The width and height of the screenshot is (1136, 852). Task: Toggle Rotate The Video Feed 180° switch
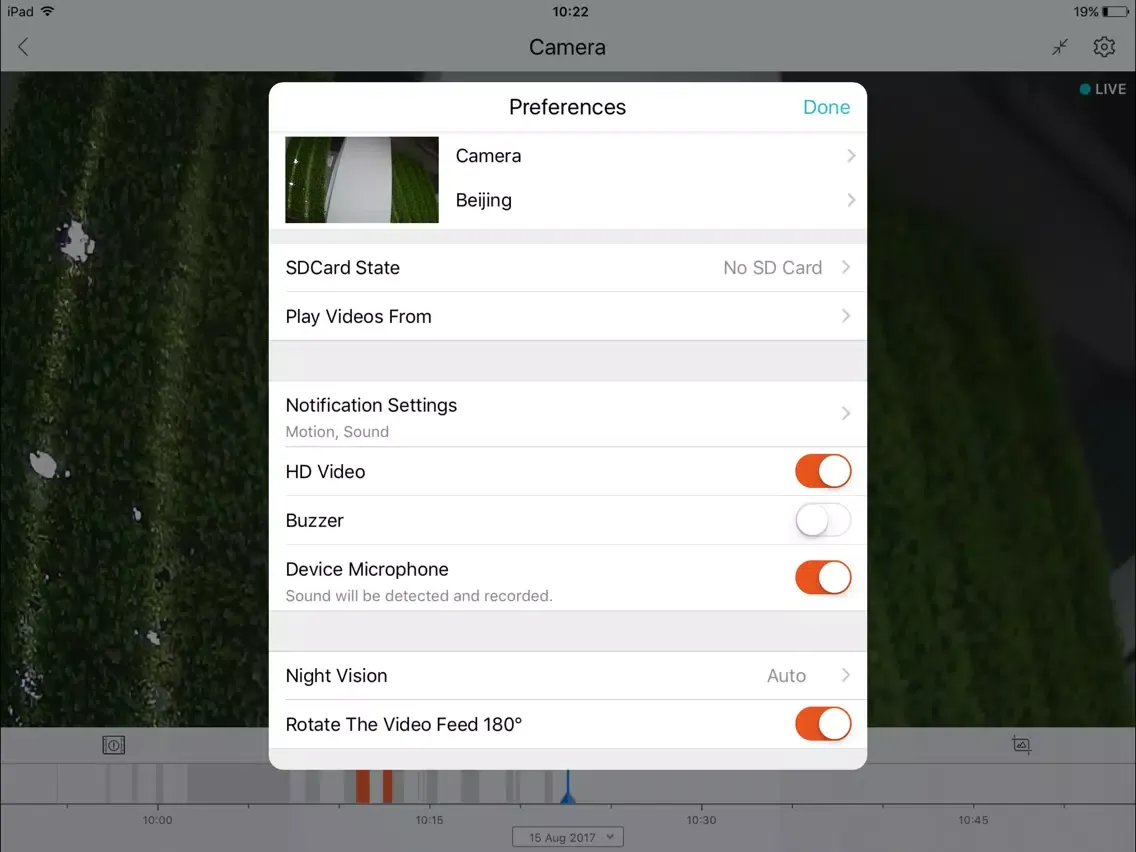click(823, 724)
